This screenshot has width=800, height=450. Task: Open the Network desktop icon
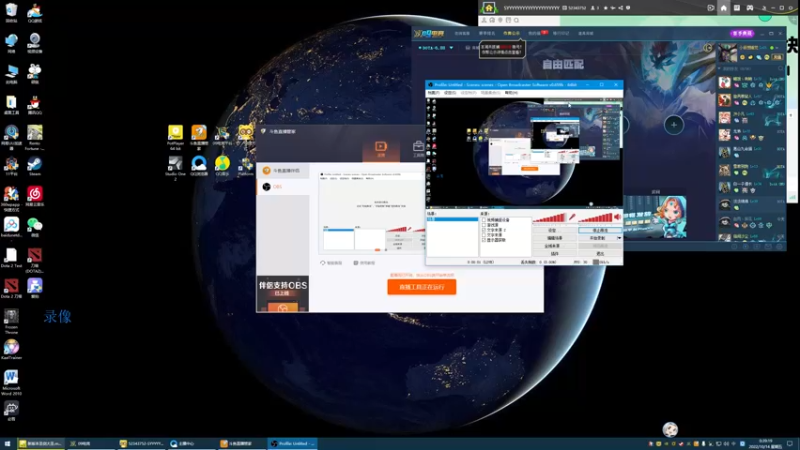11,43
